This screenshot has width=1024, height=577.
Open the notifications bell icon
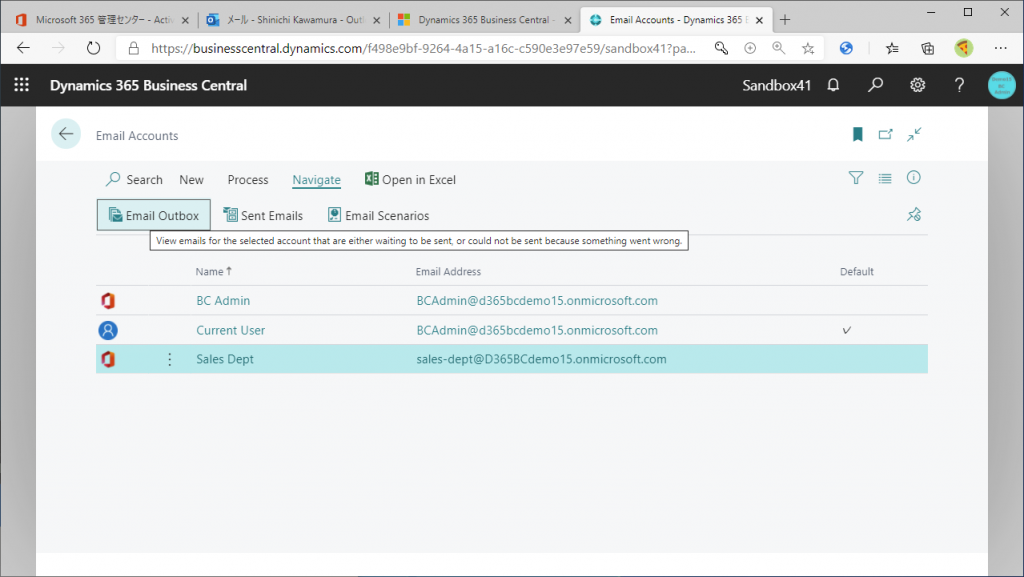(x=833, y=85)
